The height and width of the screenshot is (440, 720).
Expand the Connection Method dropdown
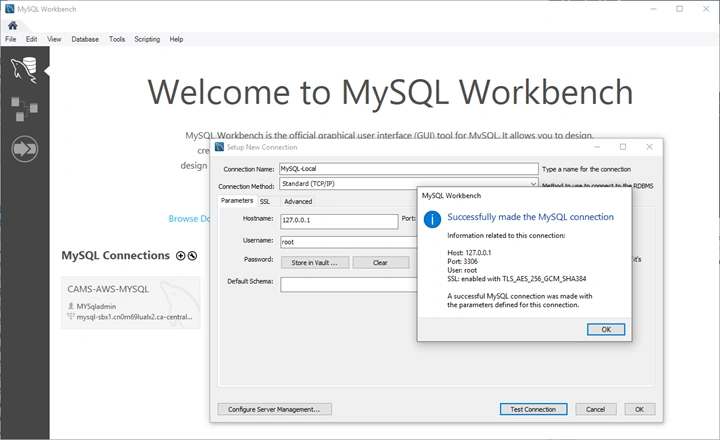tap(533, 184)
